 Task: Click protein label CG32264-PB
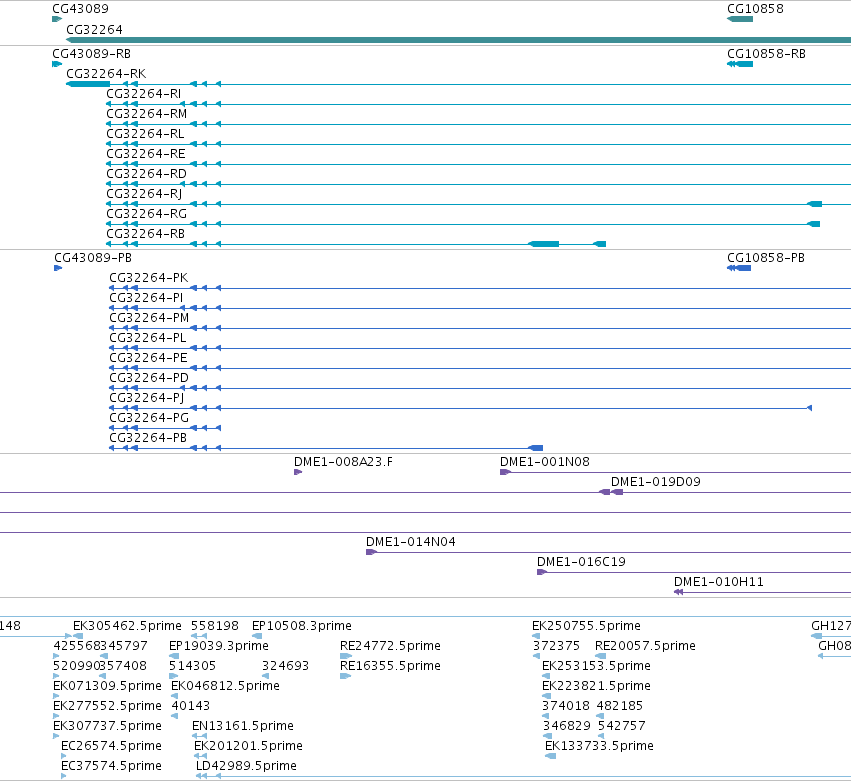click(148, 439)
